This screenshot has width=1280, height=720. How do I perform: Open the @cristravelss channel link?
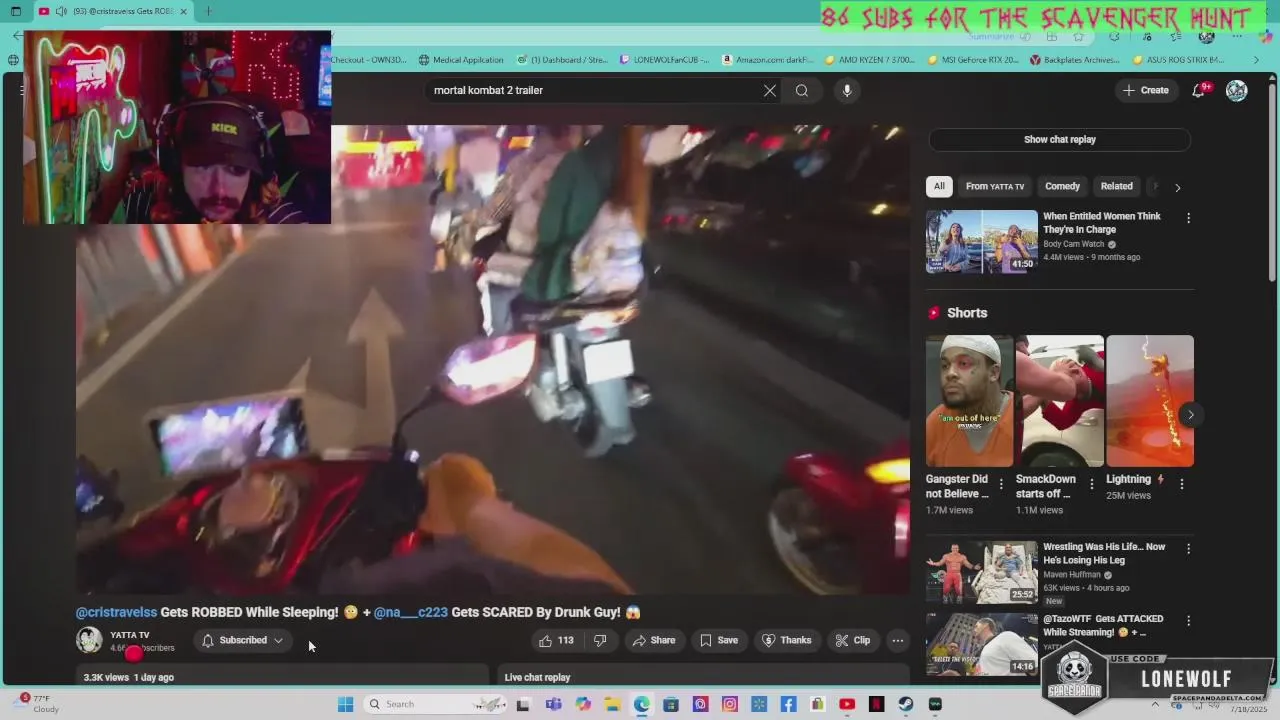point(117,612)
